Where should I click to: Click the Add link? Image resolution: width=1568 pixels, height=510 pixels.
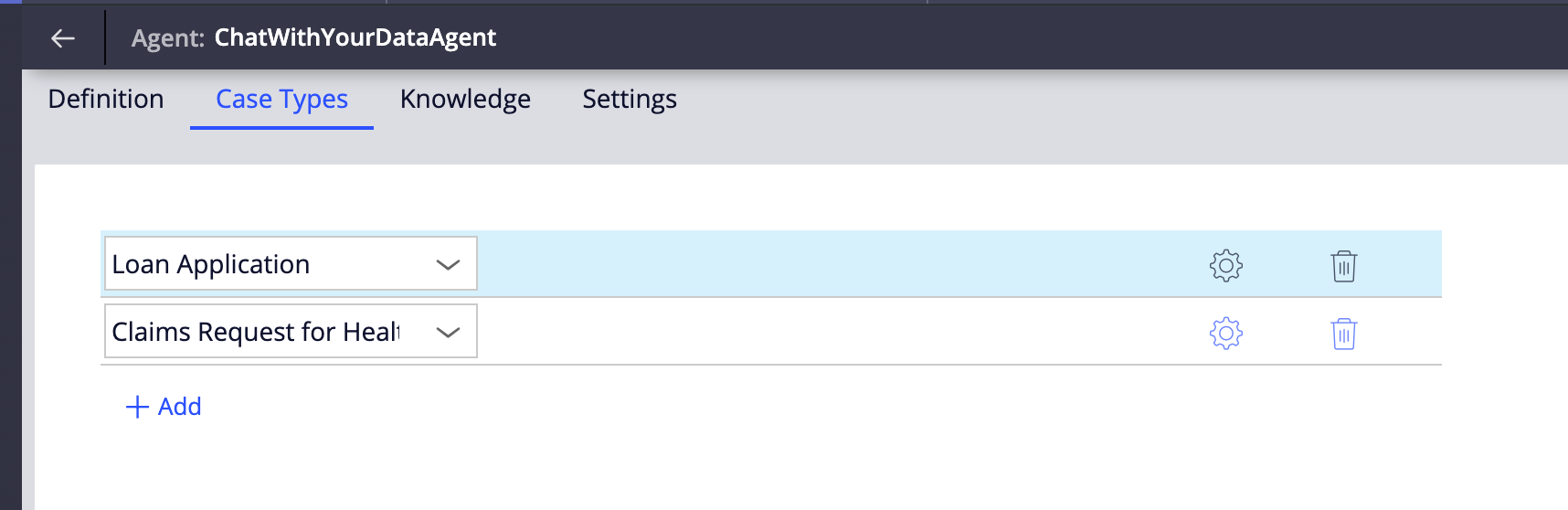[x=179, y=407]
